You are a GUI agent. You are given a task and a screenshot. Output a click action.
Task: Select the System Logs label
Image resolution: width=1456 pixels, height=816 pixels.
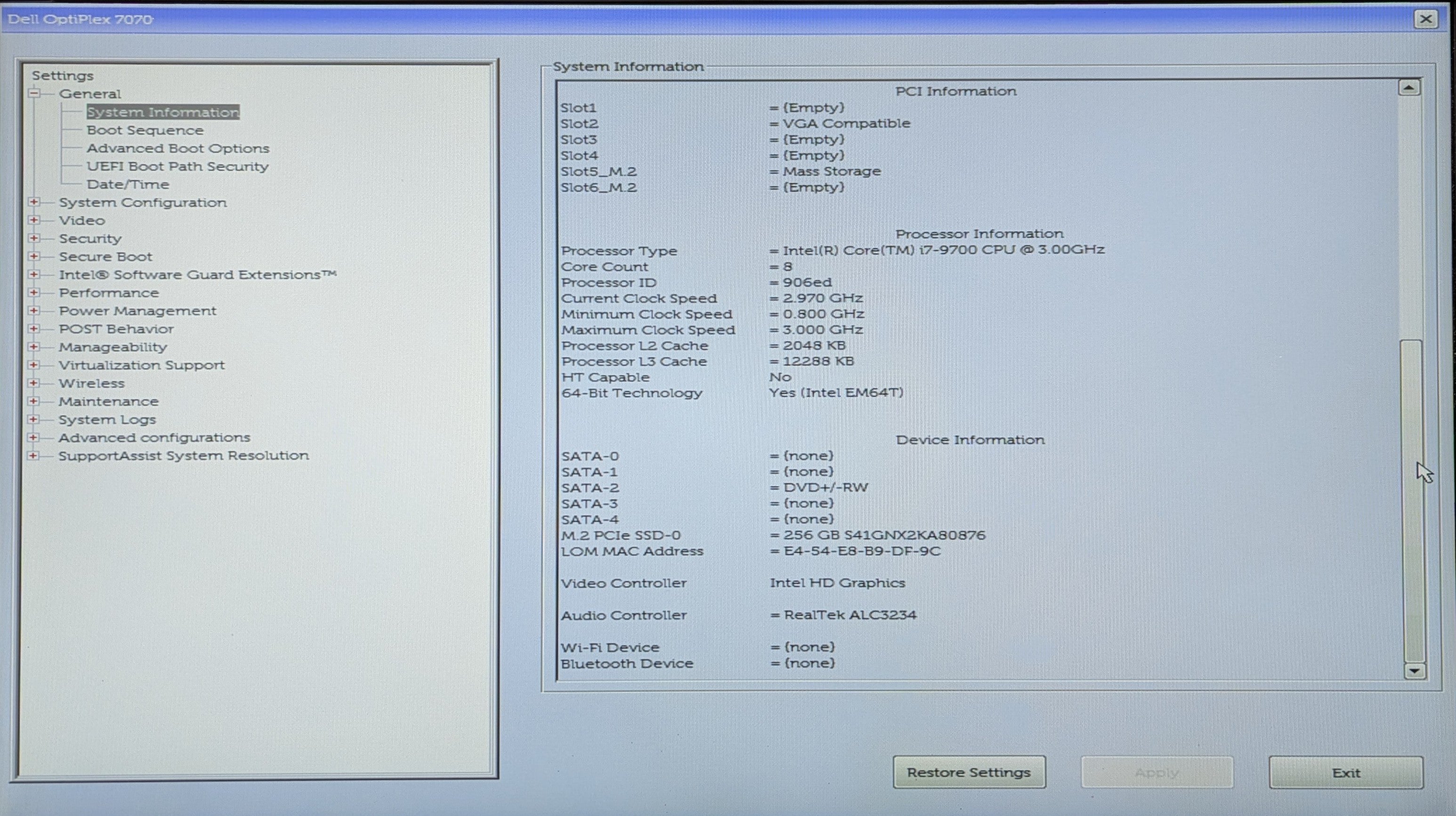[107, 420]
